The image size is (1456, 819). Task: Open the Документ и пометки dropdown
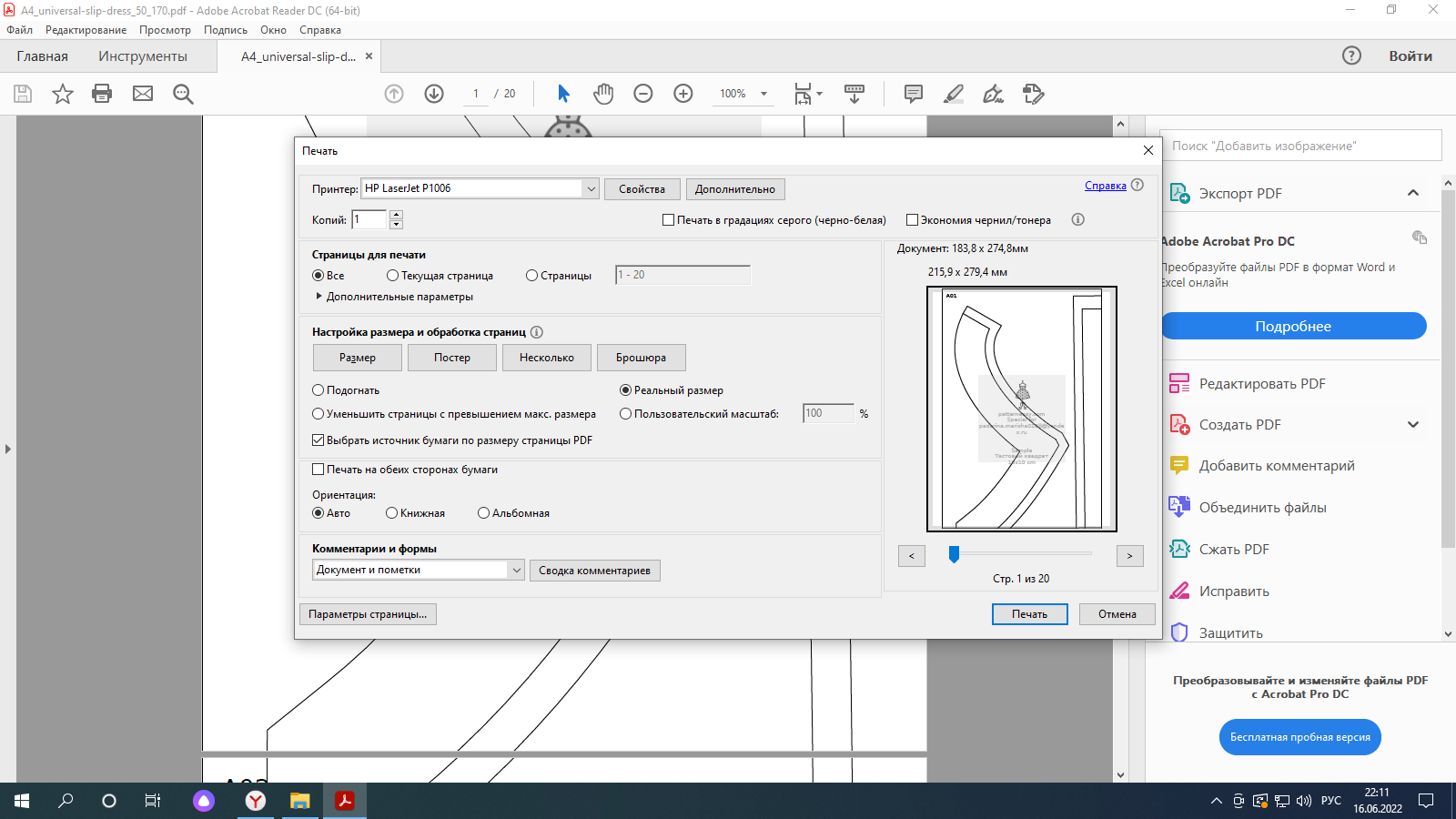click(516, 571)
